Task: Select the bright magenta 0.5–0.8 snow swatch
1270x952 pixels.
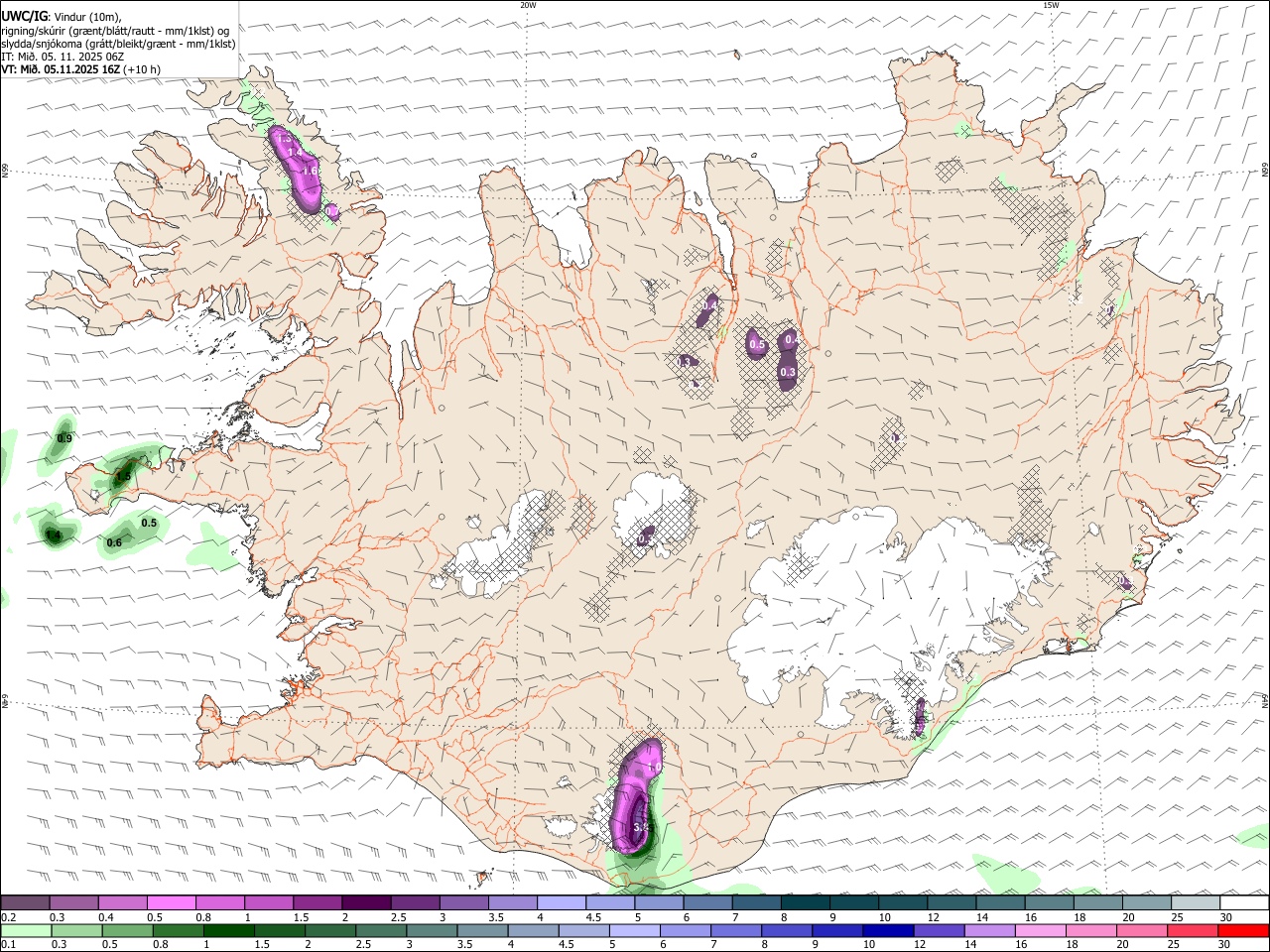Action: 171,902
